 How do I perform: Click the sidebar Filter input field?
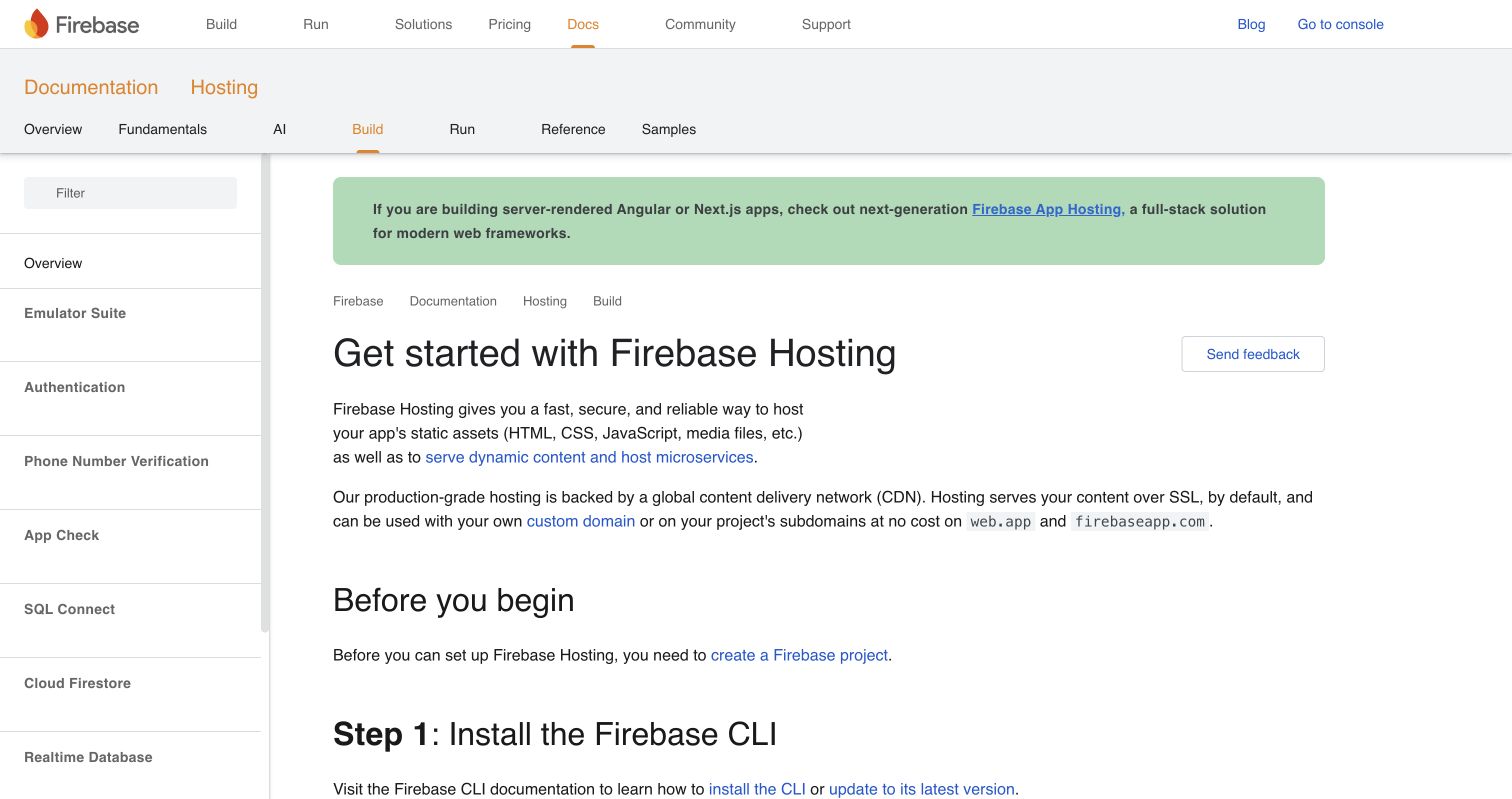point(130,193)
